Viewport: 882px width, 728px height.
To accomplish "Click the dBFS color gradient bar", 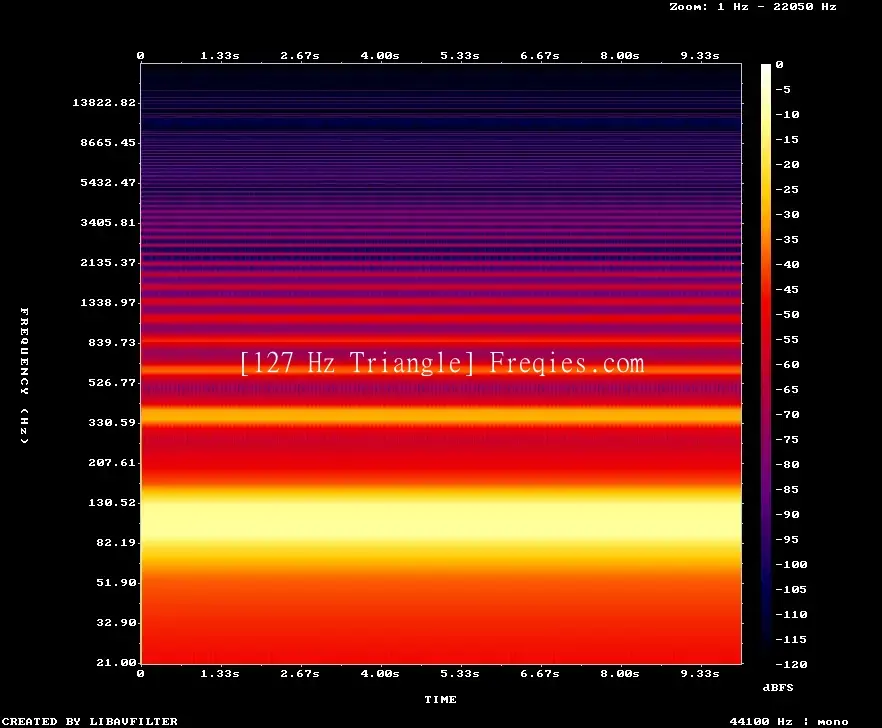I will point(766,364).
